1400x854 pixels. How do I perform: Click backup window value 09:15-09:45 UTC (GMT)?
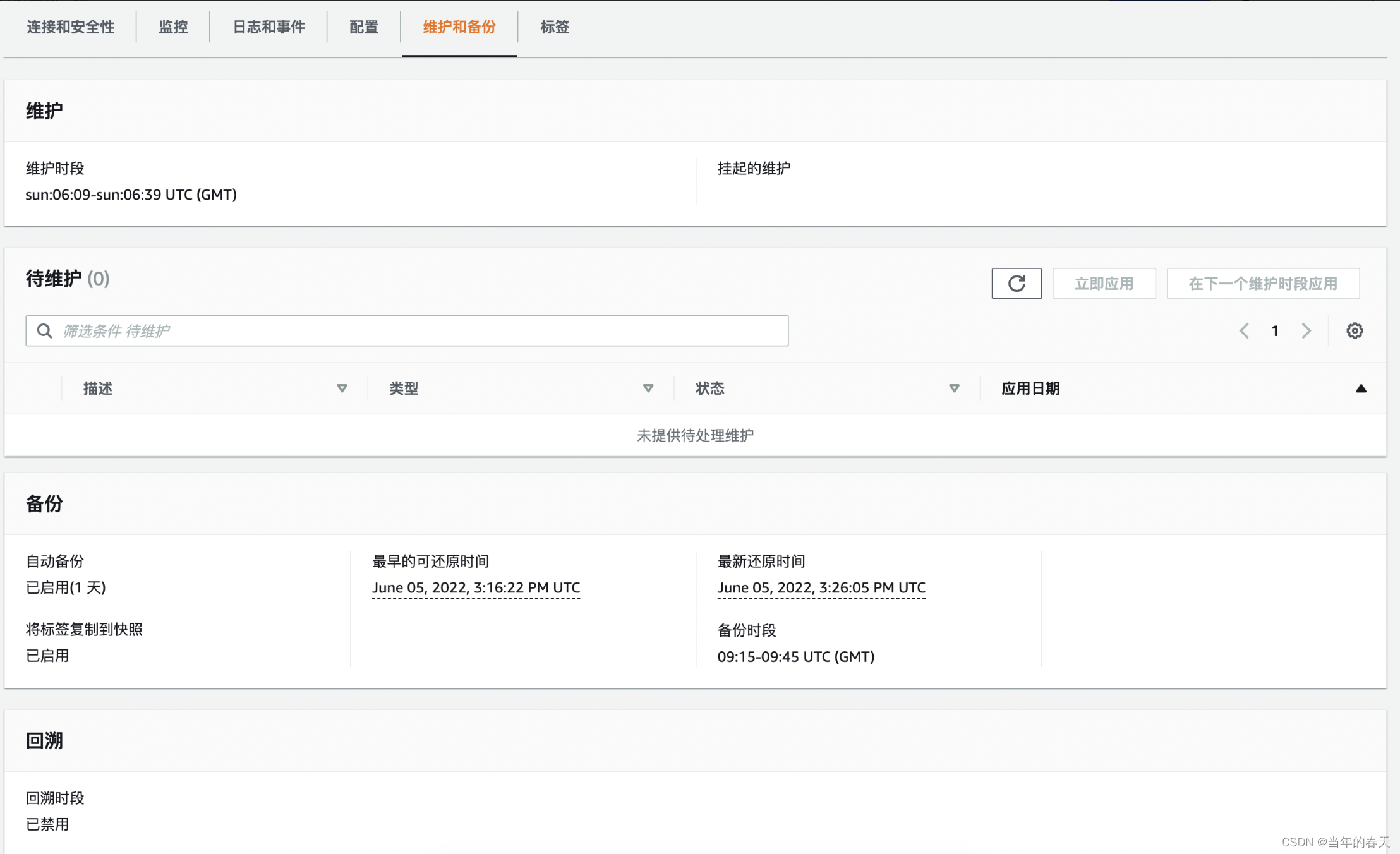[796, 657]
